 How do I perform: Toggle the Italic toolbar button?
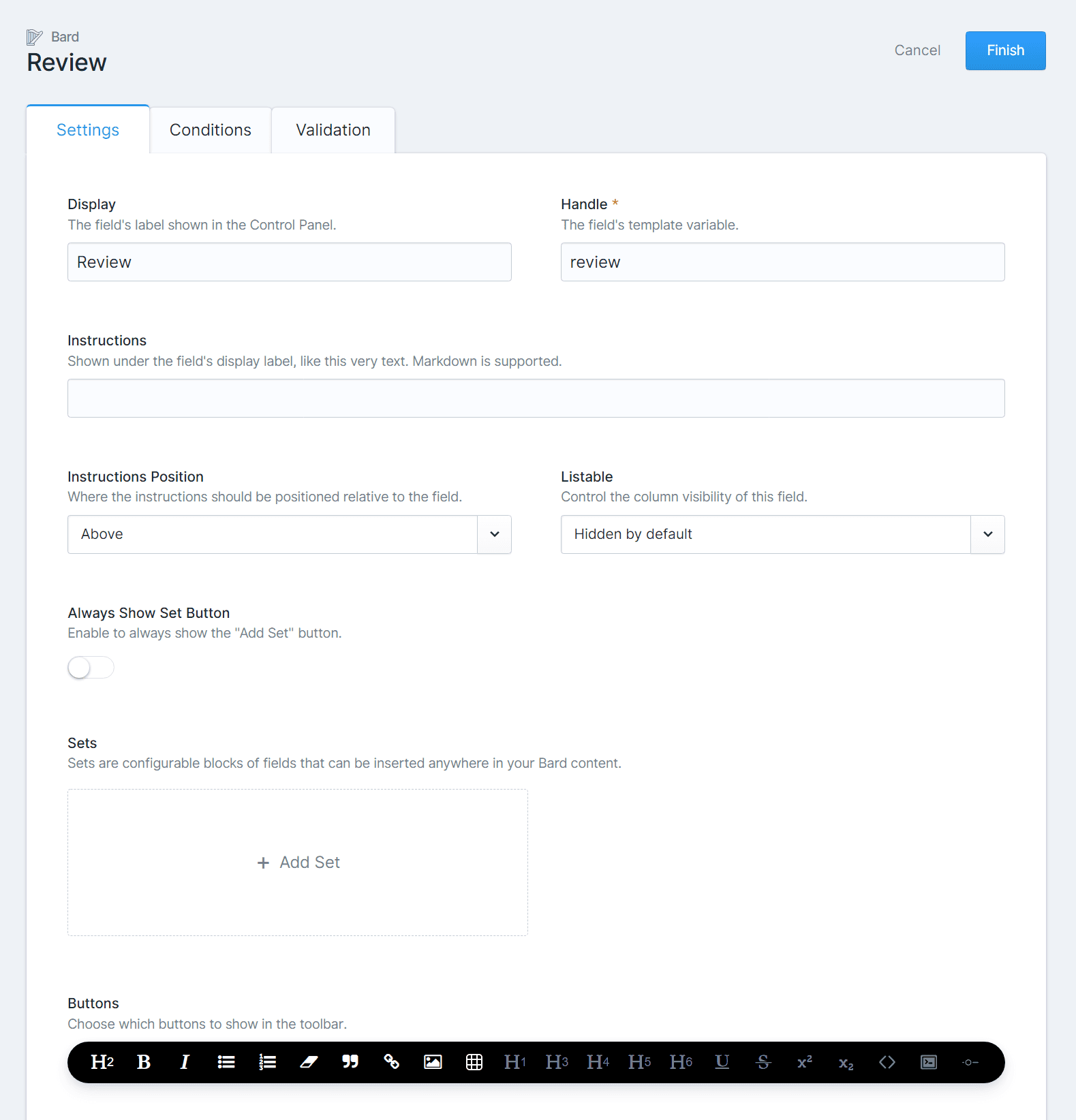tap(185, 1062)
